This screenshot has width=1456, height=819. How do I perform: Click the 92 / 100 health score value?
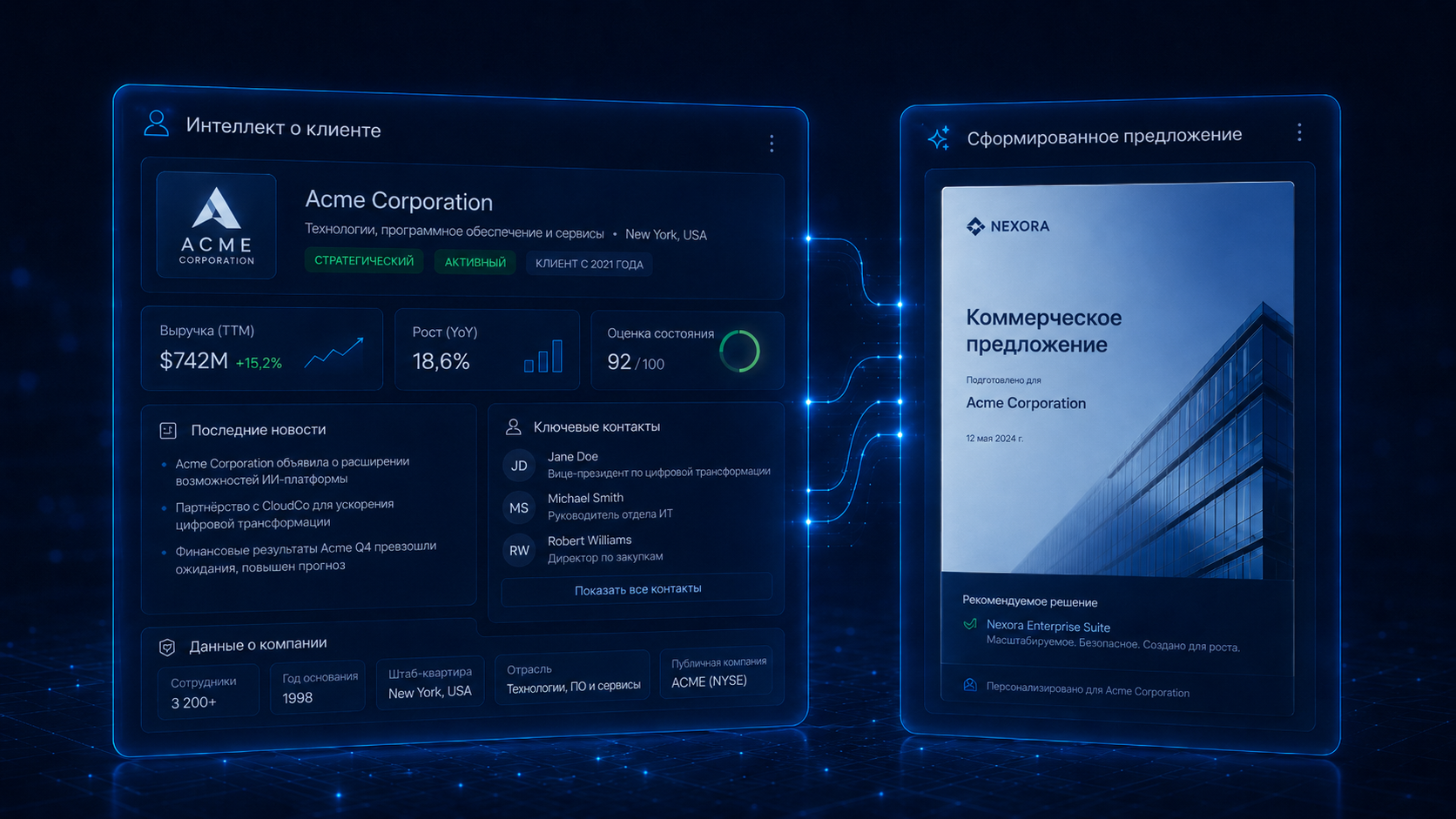tap(636, 362)
